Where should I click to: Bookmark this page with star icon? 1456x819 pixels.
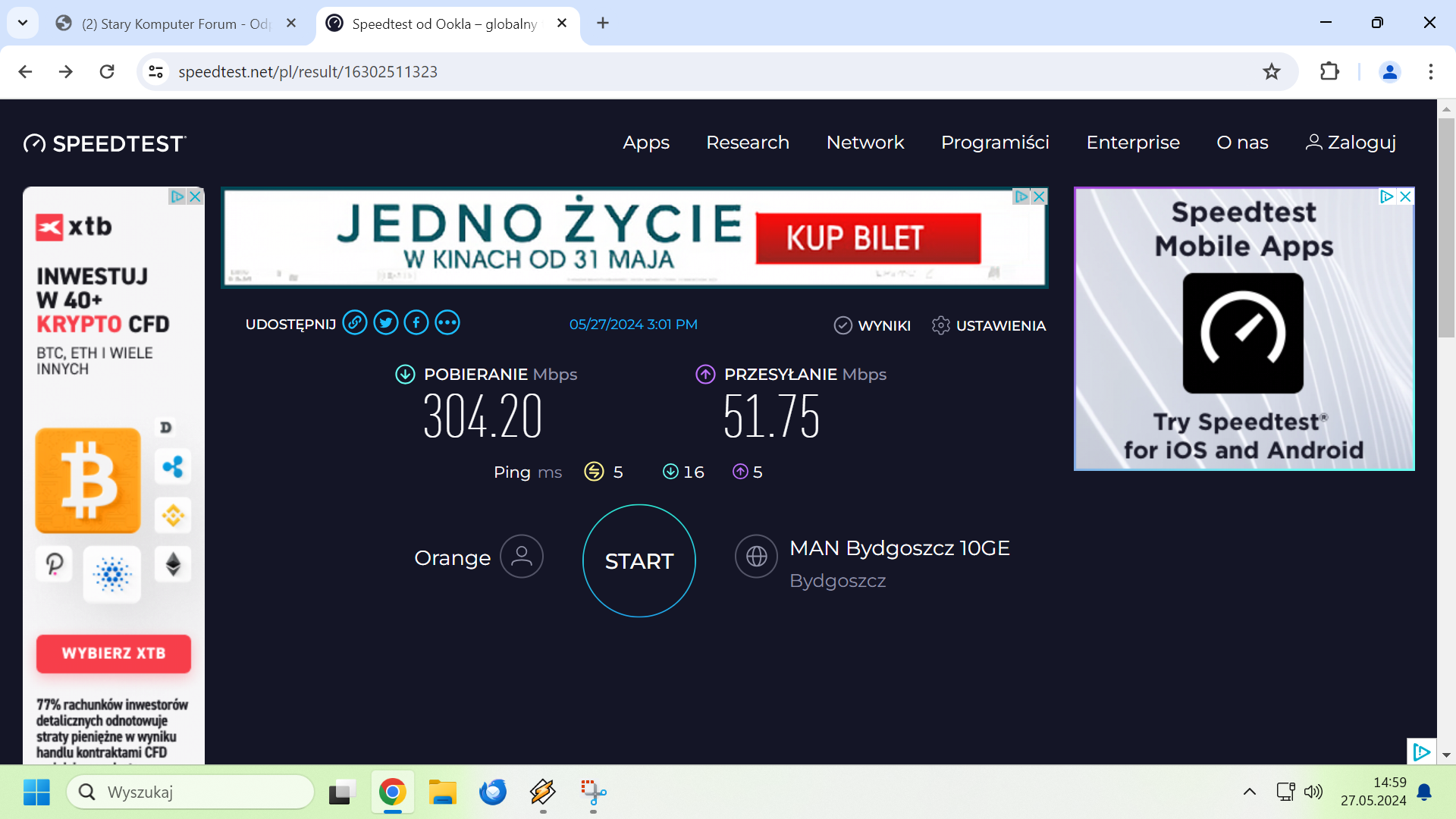pyautogui.click(x=1272, y=71)
